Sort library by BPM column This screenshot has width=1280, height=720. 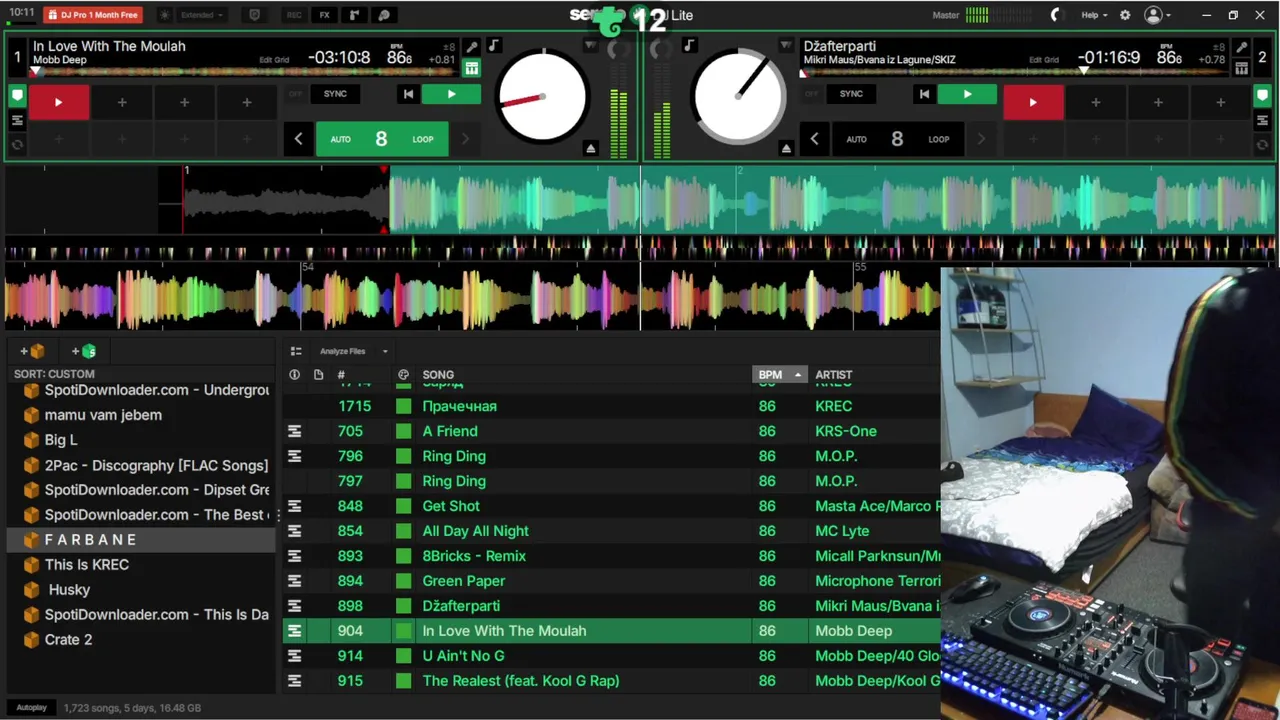pos(778,375)
